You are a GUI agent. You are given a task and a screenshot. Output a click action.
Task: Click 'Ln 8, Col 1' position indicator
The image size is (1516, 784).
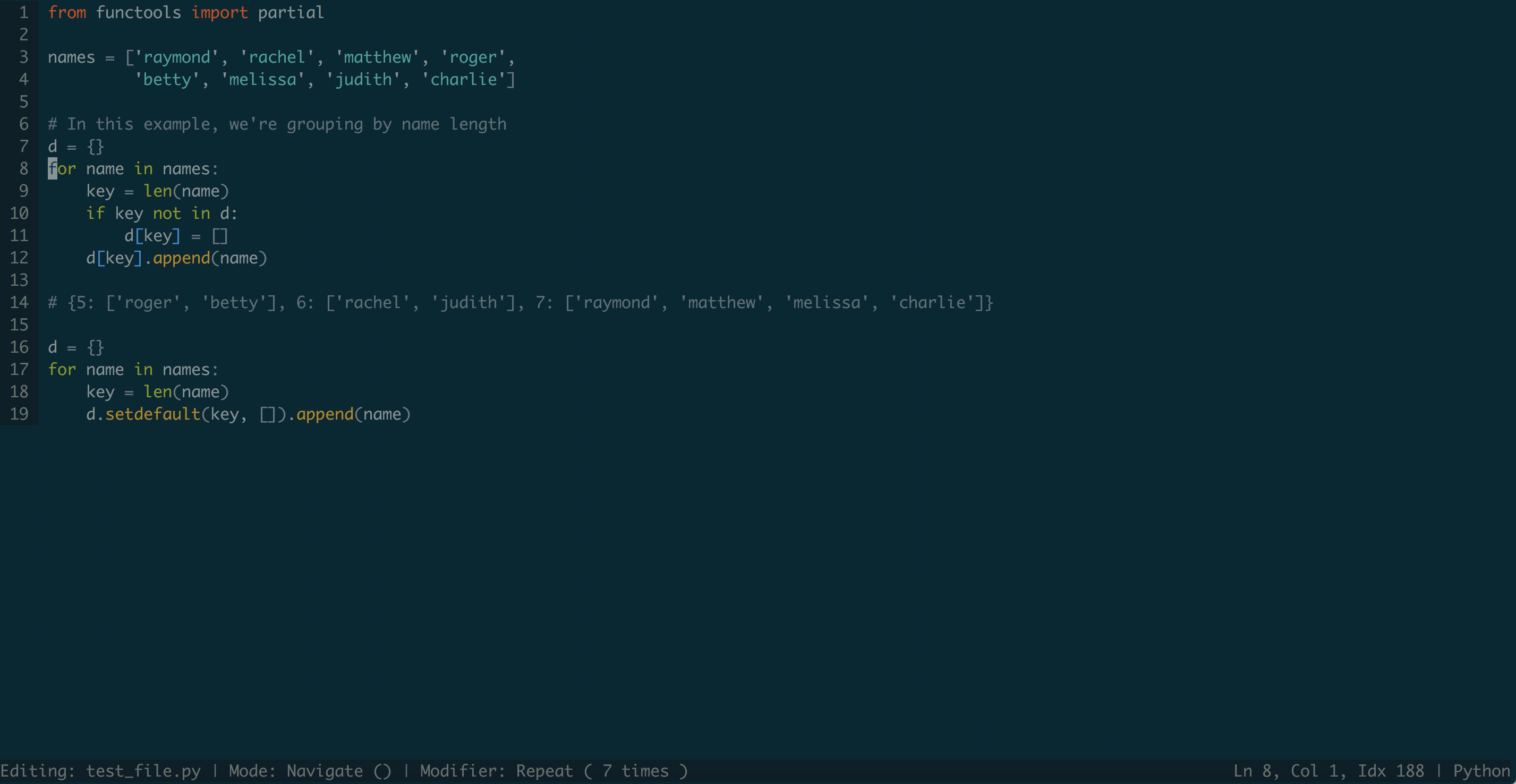1289,771
